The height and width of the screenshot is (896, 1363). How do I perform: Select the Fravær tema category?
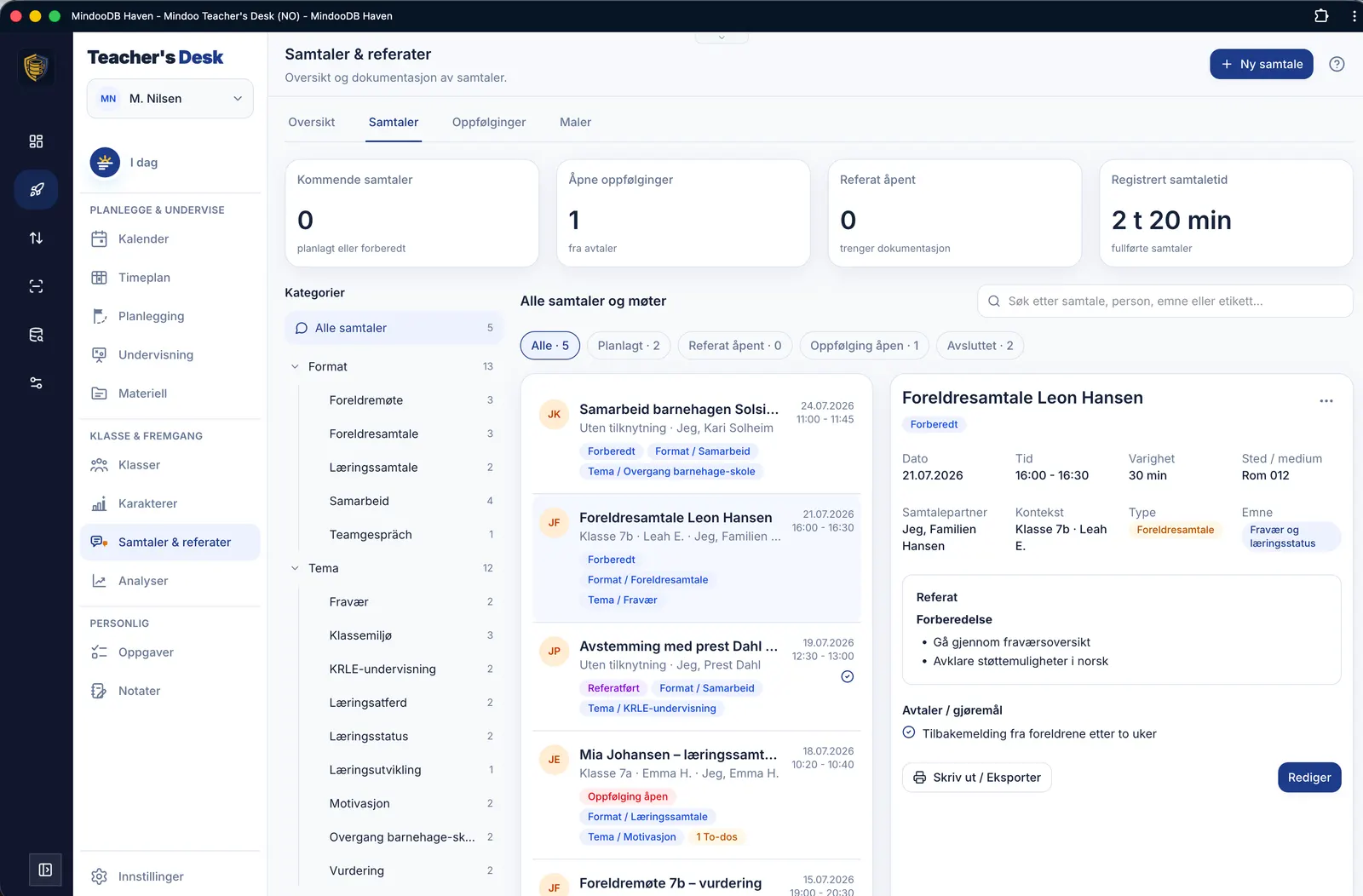pos(400,602)
